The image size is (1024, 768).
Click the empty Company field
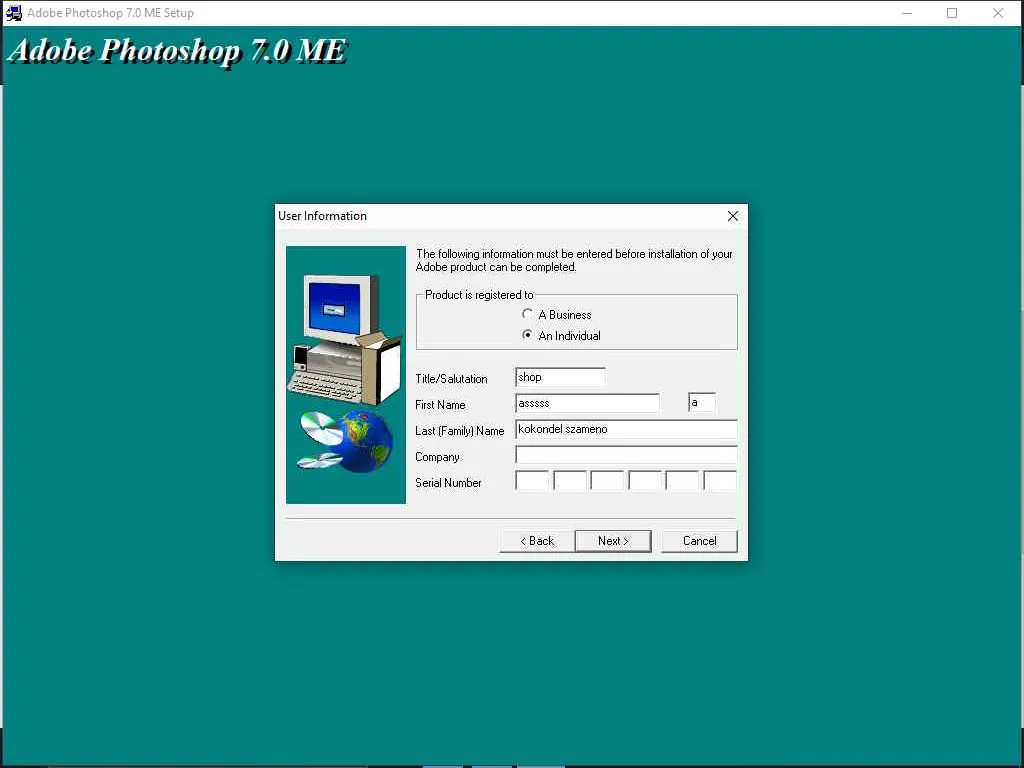626,455
